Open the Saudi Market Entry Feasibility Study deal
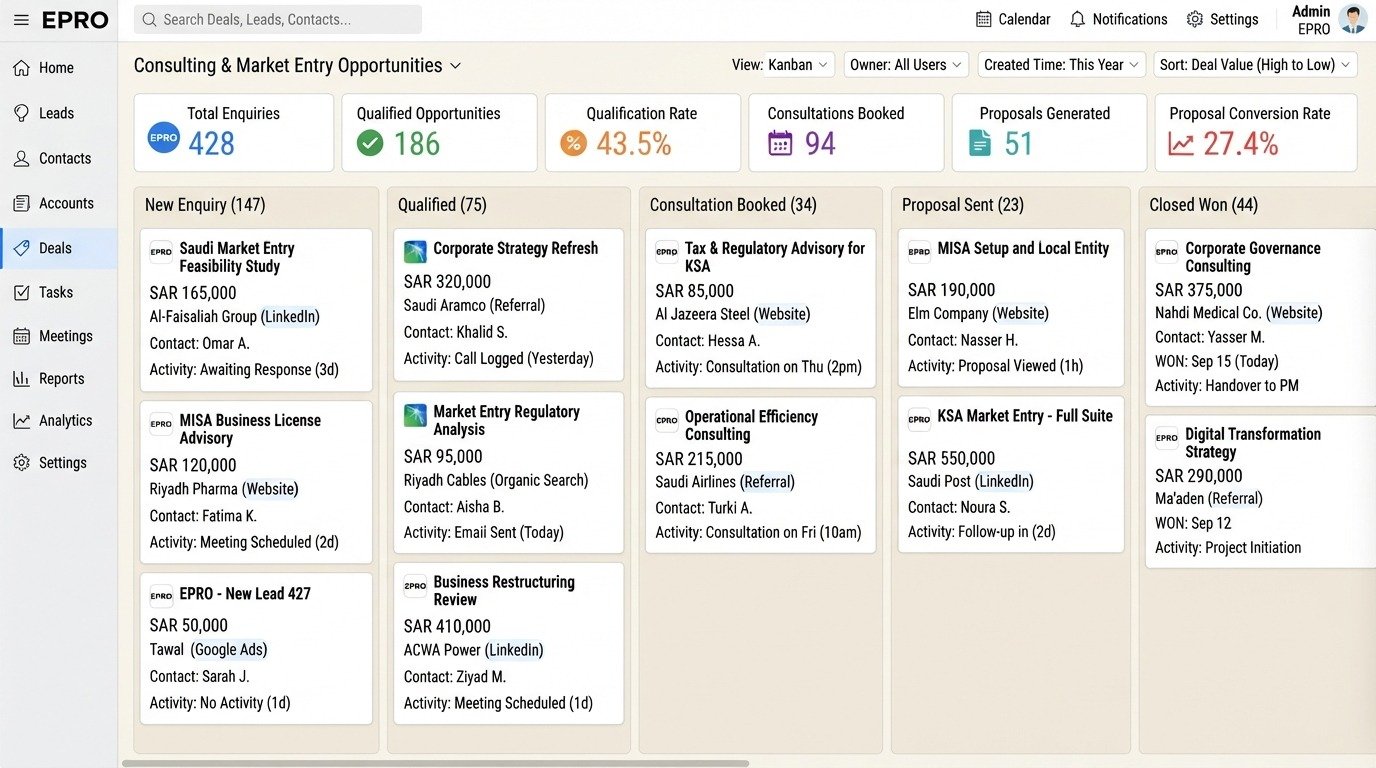Viewport: 1376px width, 768px height. pos(256,310)
